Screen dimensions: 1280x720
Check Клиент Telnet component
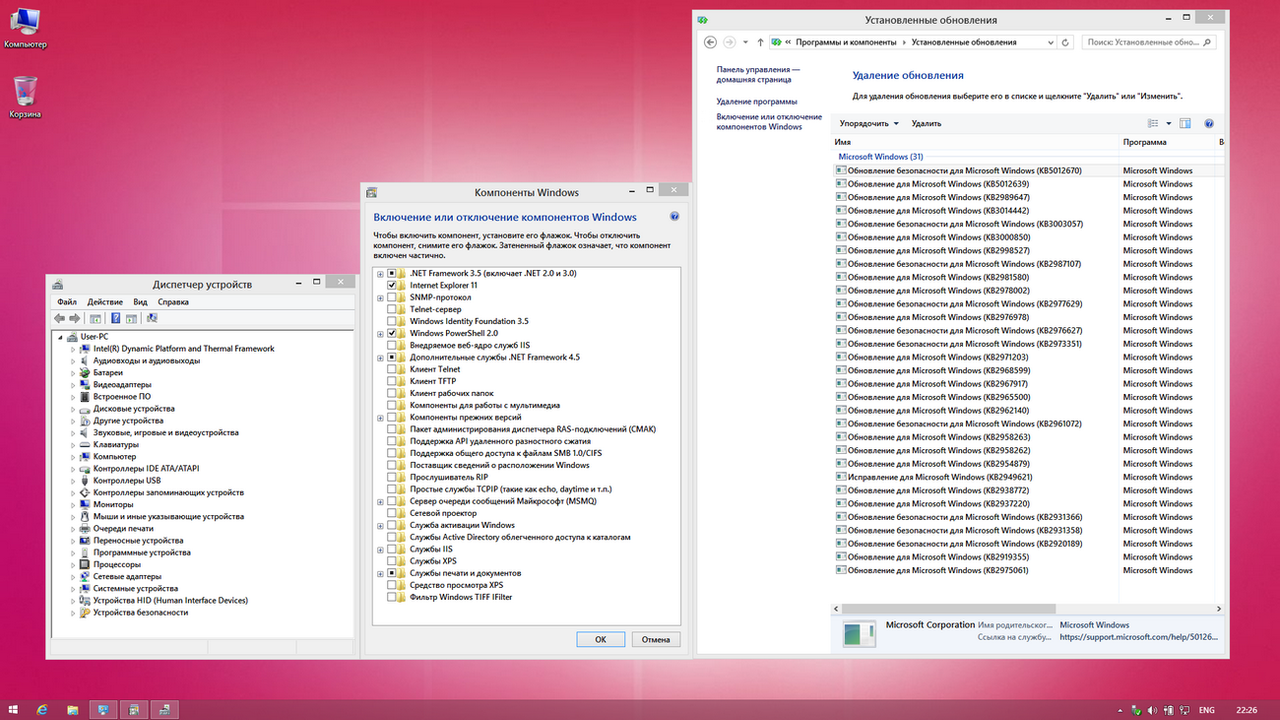tap(392, 369)
